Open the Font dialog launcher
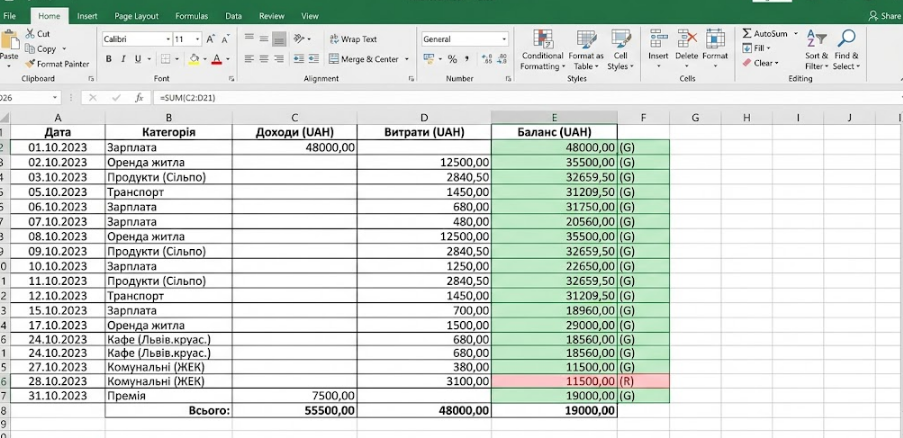 click(x=231, y=78)
